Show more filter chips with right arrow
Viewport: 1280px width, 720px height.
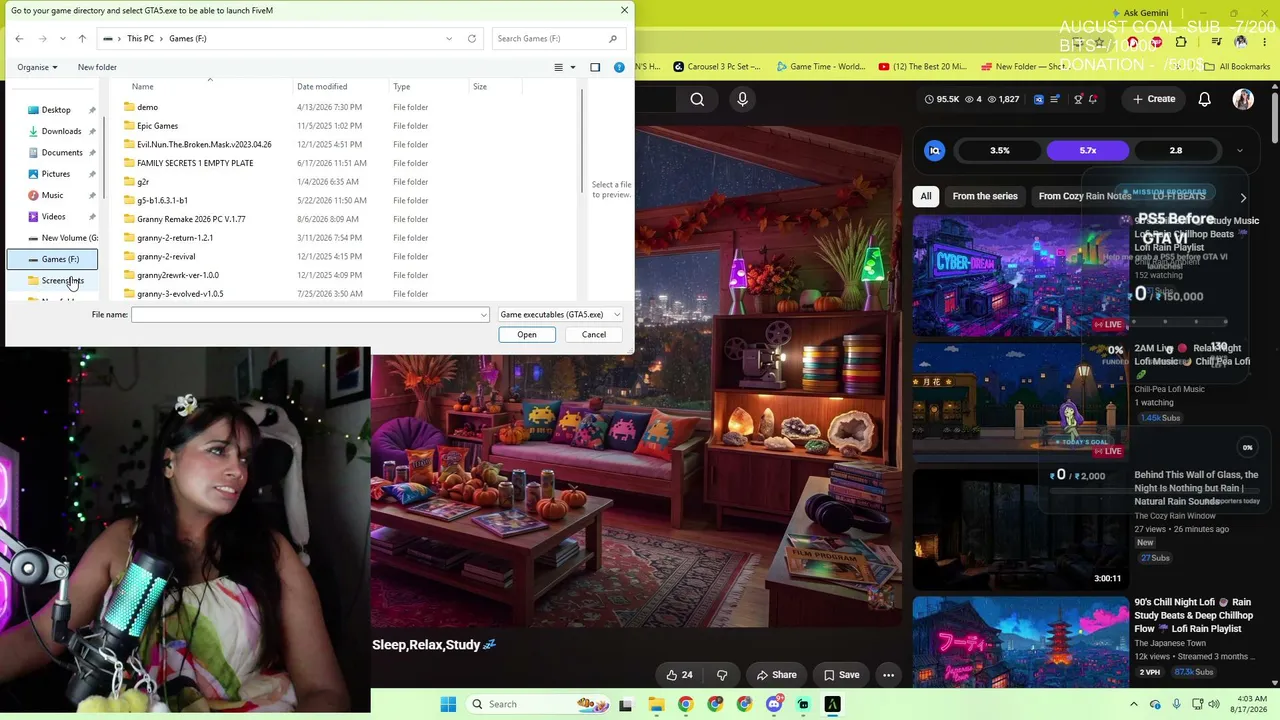coord(1243,197)
